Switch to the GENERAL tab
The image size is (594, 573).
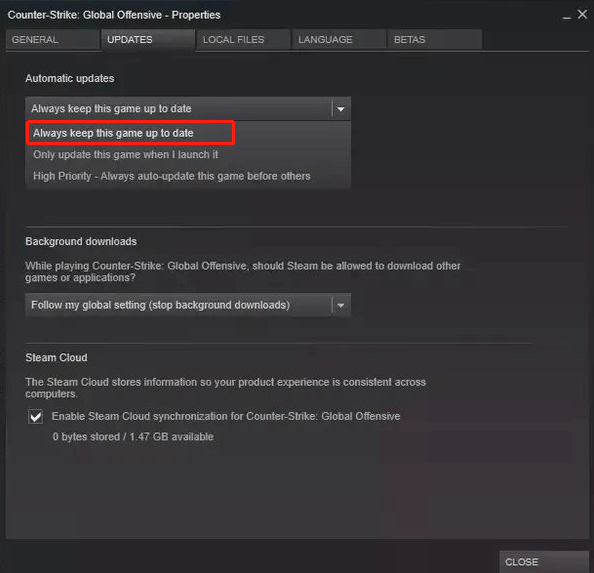tap(53, 39)
